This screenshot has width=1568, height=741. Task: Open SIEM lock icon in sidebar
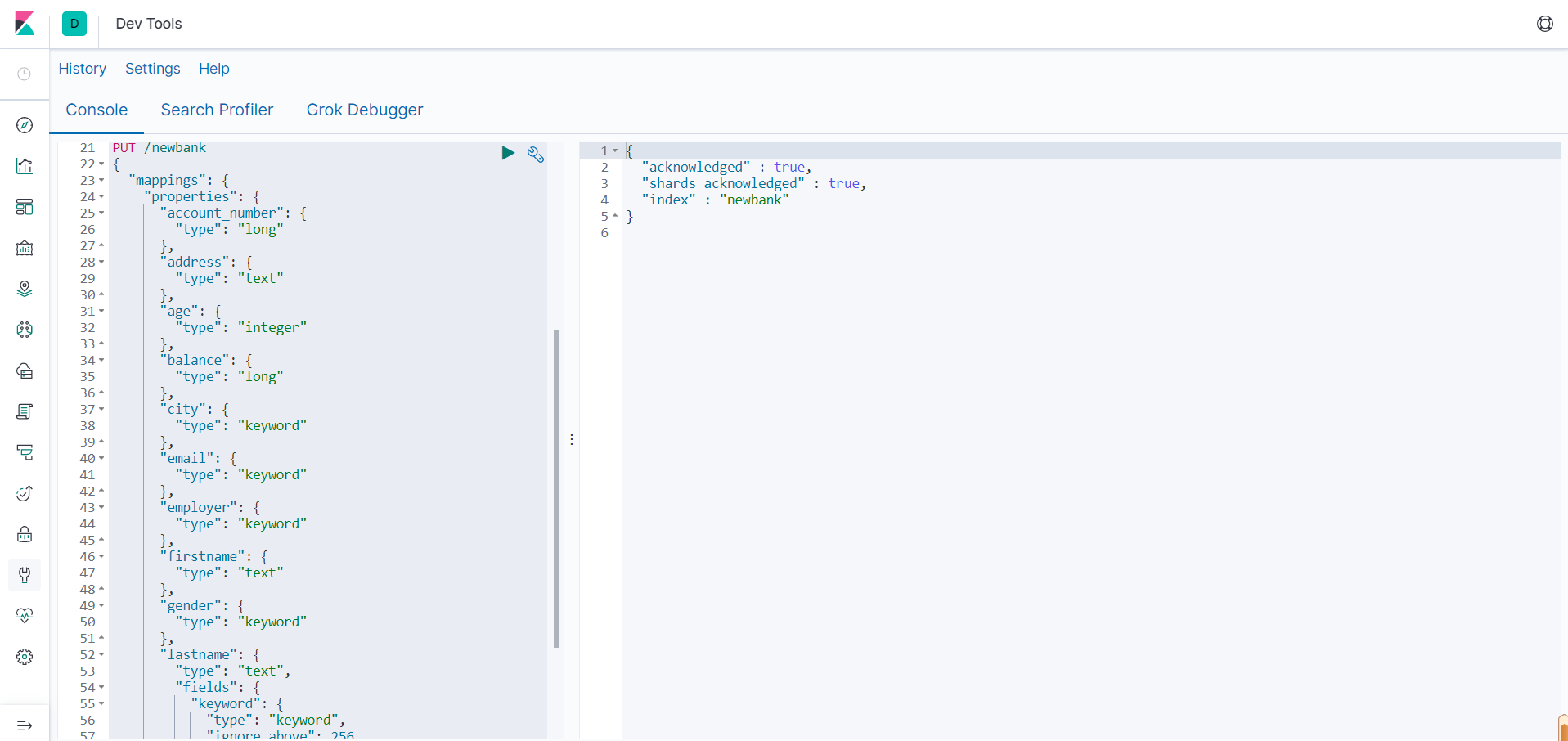(x=25, y=534)
